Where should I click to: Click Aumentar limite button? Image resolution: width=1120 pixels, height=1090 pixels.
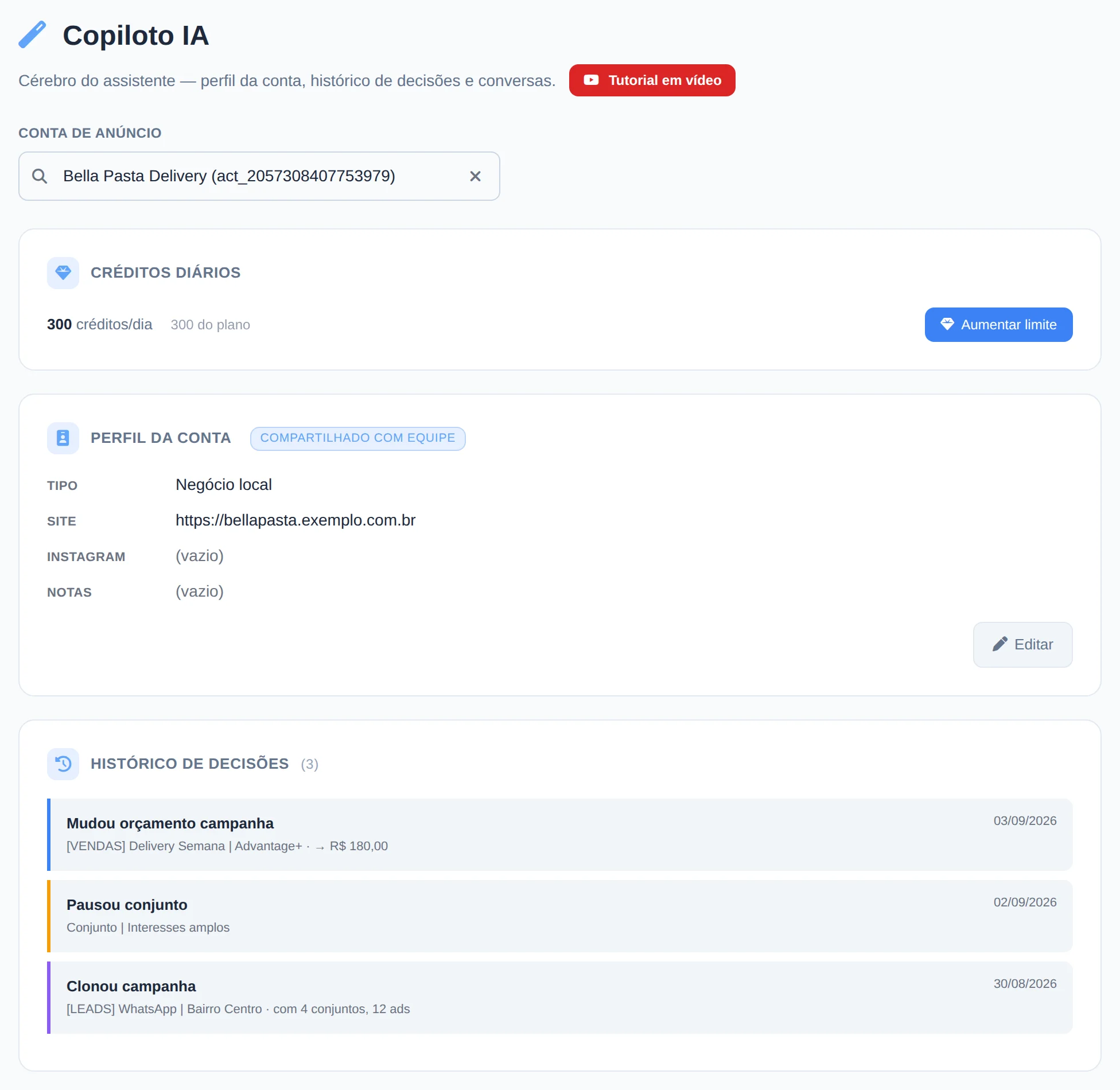[x=998, y=325]
